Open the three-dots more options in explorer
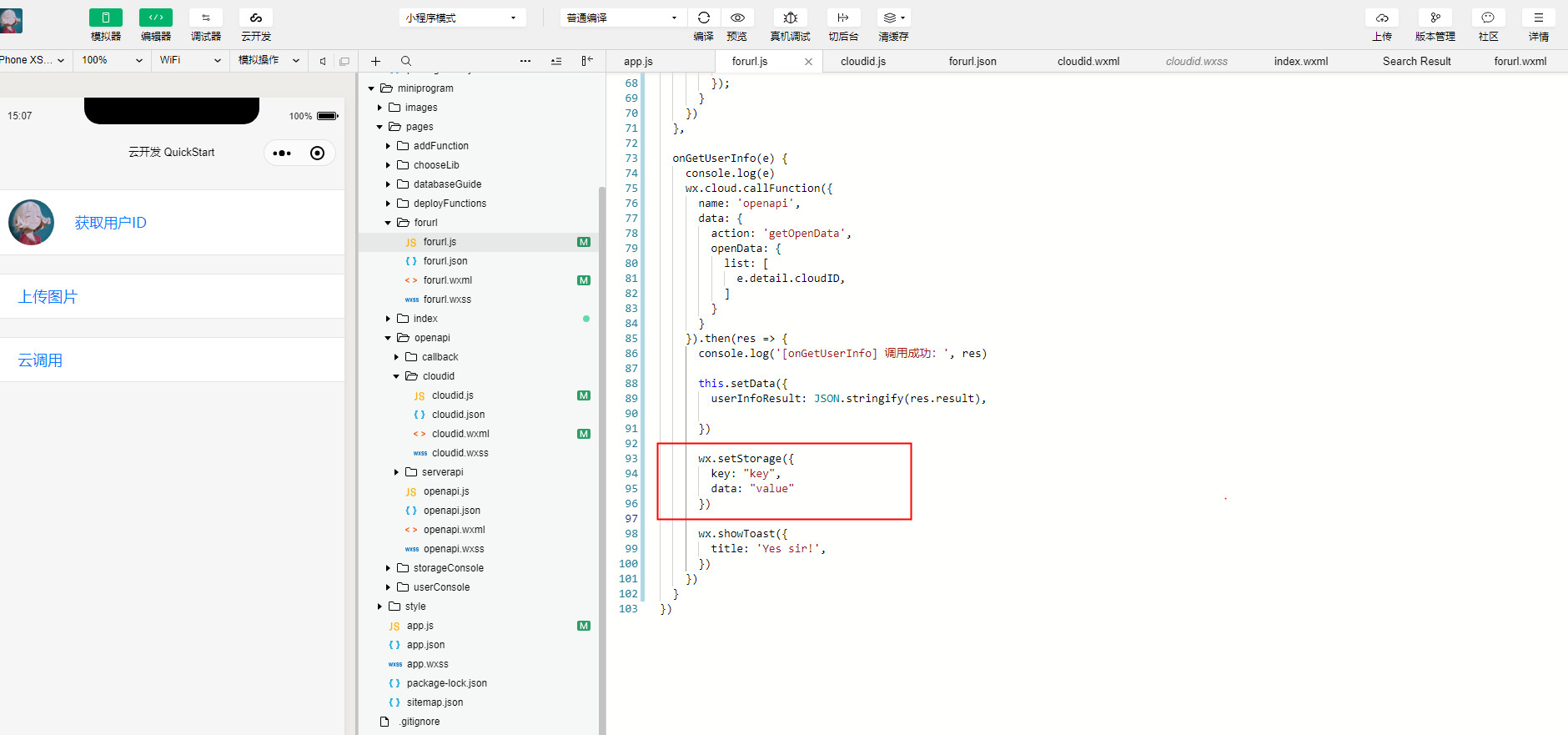 (x=525, y=61)
